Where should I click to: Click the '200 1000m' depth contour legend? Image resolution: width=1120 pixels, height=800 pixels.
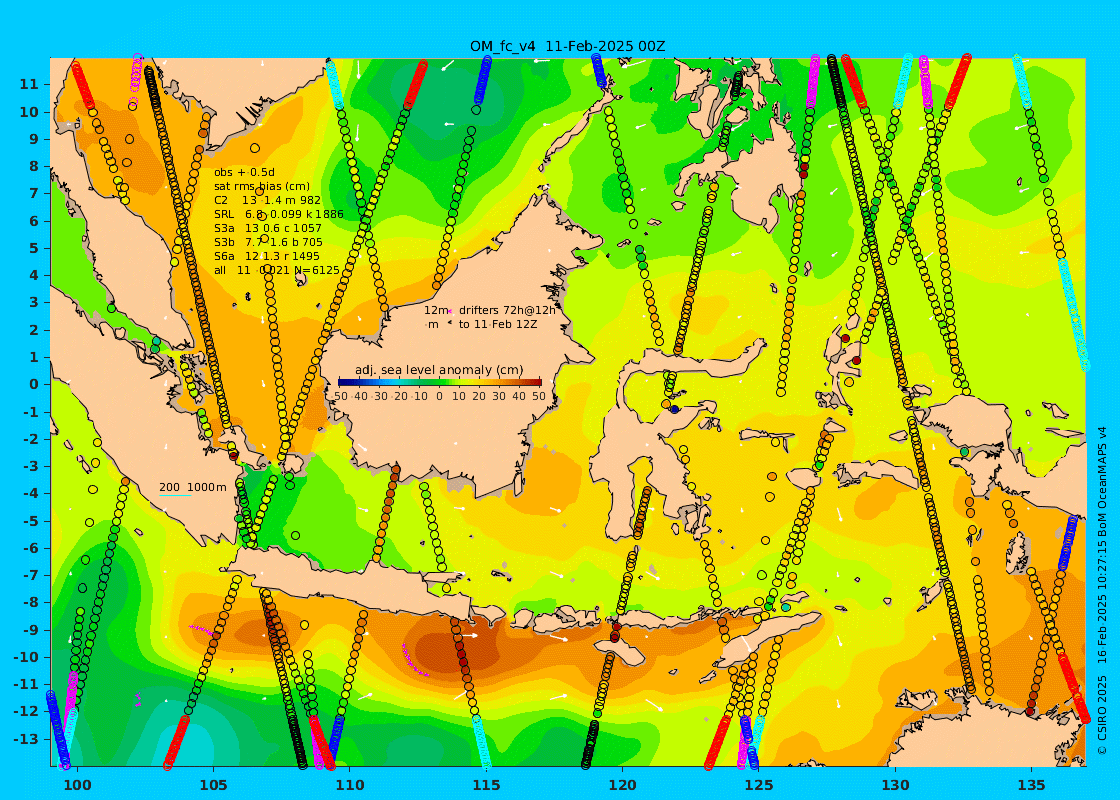(x=192, y=487)
